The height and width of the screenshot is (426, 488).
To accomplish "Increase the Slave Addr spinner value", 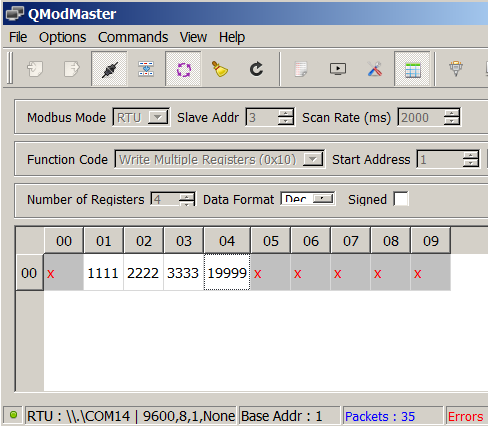I will point(285,113).
